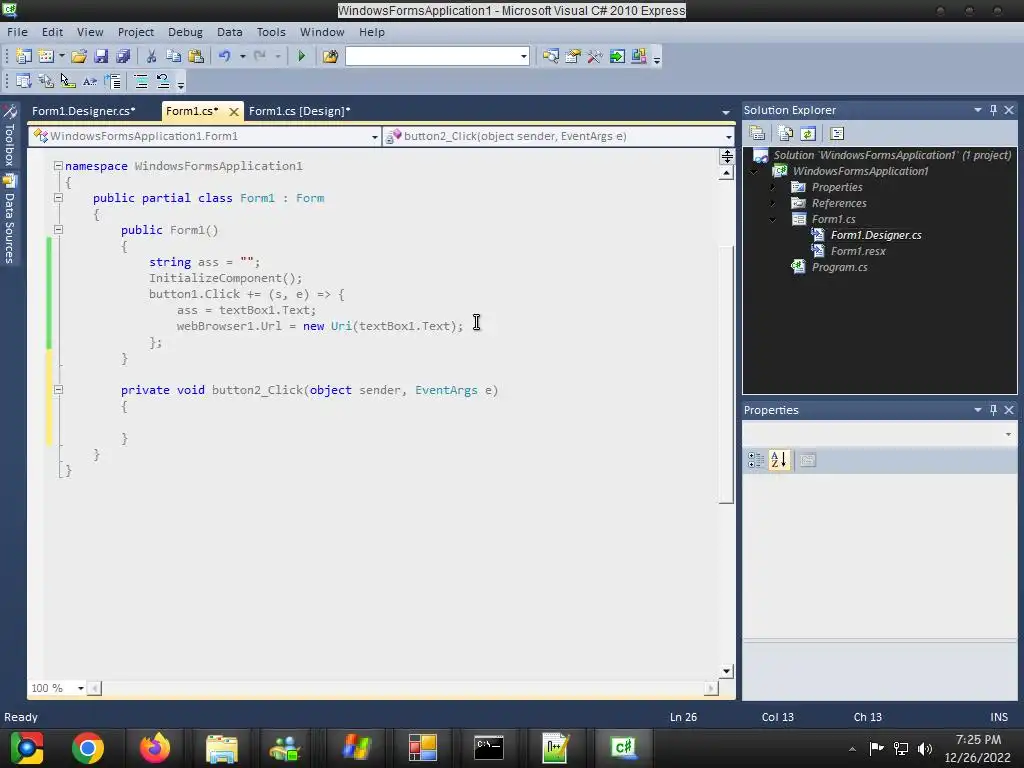1024x768 pixels.
Task: Toggle Alphabetical sort in Properties panel
Action: pyautogui.click(x=779, y=460)
